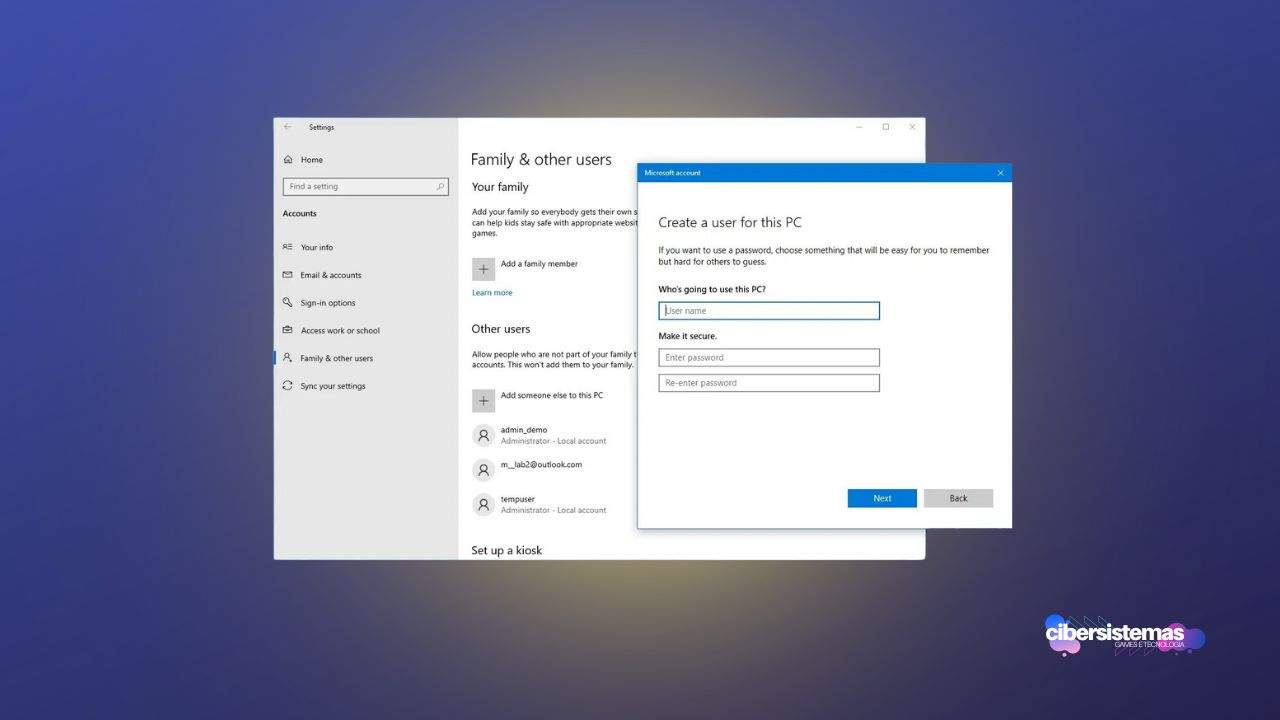Click the Other users heading
Screen dimensions: 1280x720
click(x=501, y=329)
